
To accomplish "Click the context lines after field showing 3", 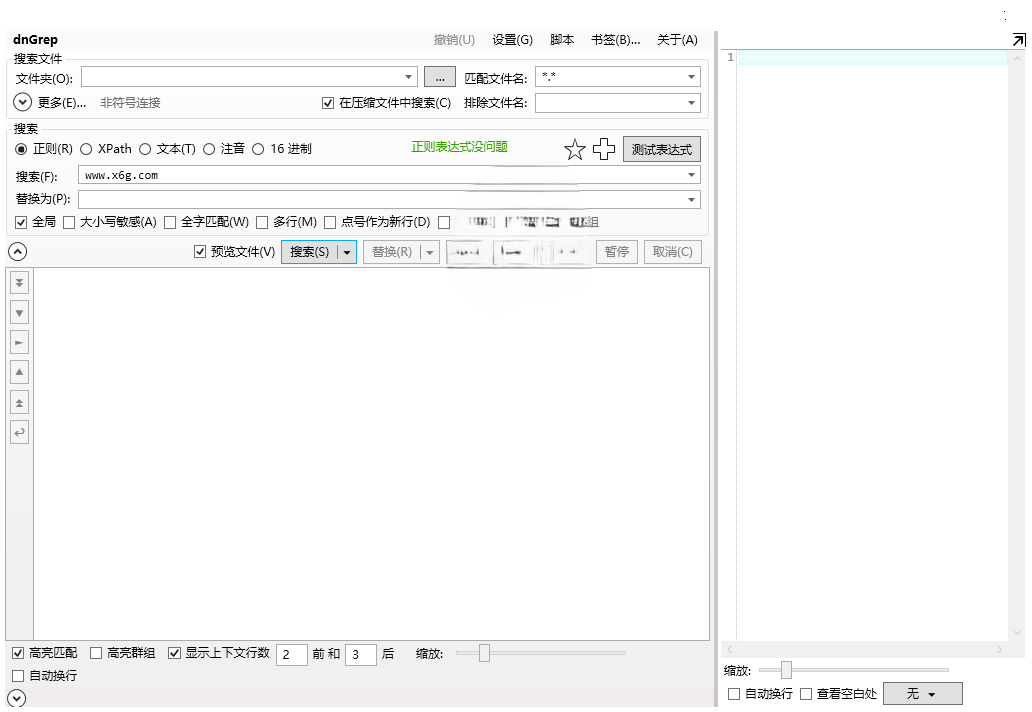I will (x=361, y=654).
